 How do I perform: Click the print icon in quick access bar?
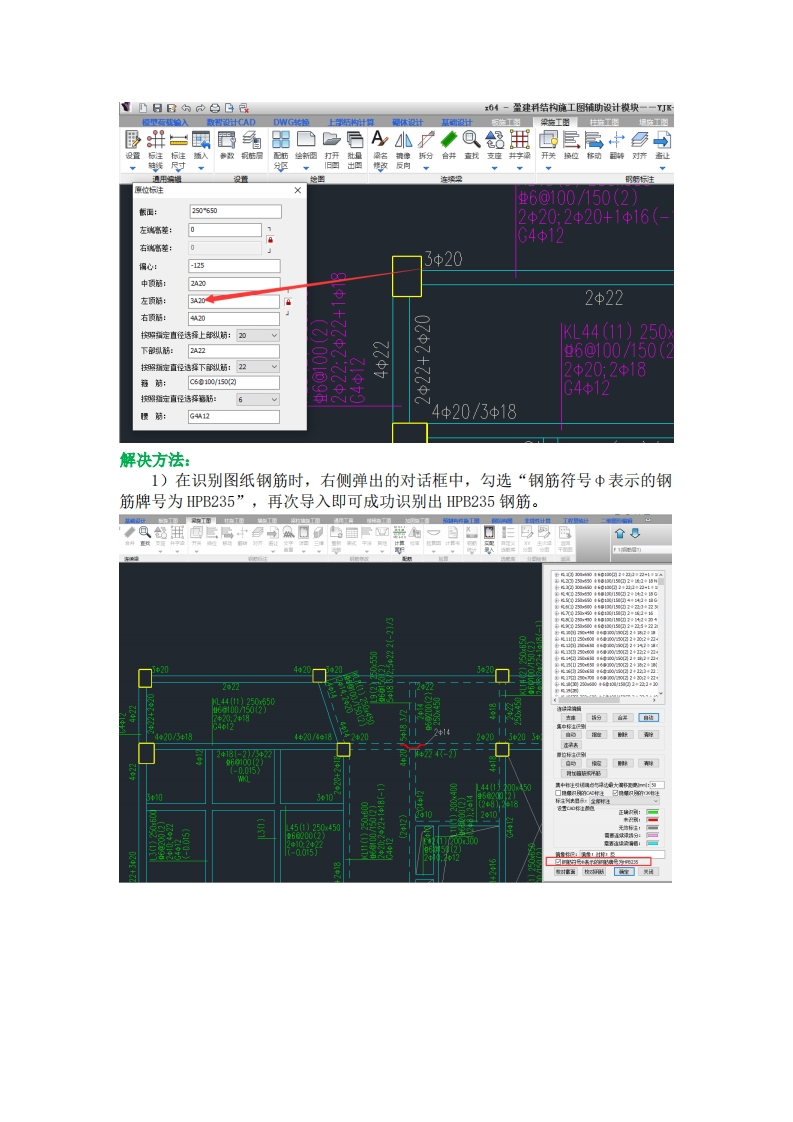click(x=215, y=108)
